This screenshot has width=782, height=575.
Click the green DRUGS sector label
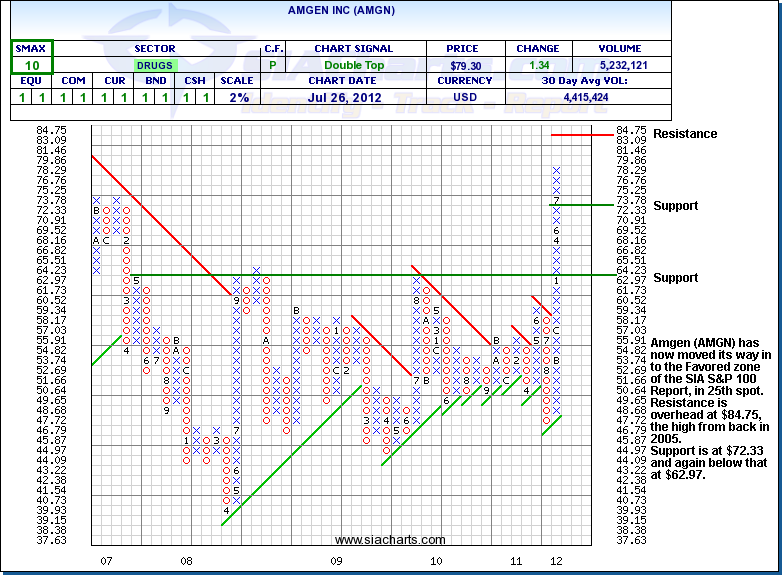155,65
